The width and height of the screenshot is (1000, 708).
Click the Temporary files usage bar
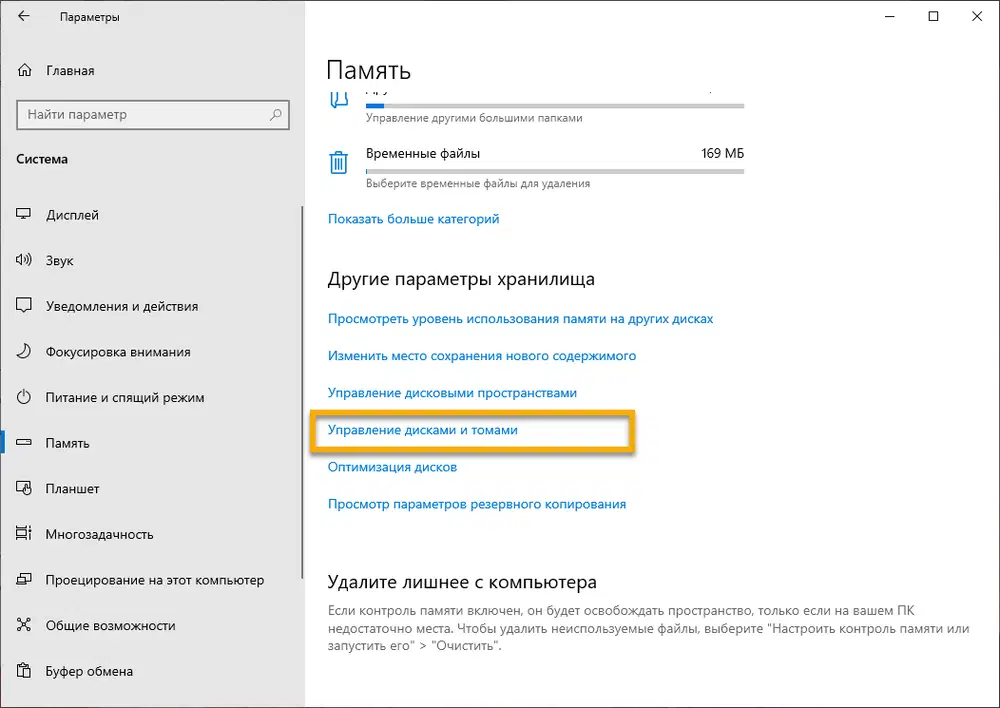(x=555, y=171)
